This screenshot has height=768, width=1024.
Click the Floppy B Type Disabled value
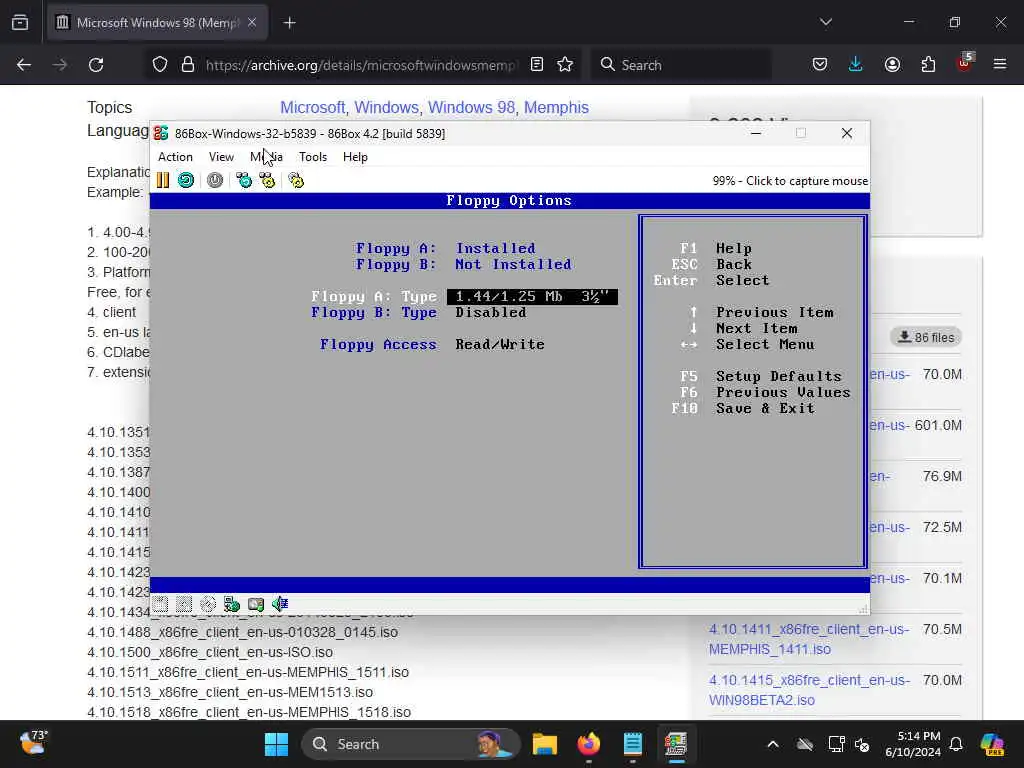tap(490, 312)
